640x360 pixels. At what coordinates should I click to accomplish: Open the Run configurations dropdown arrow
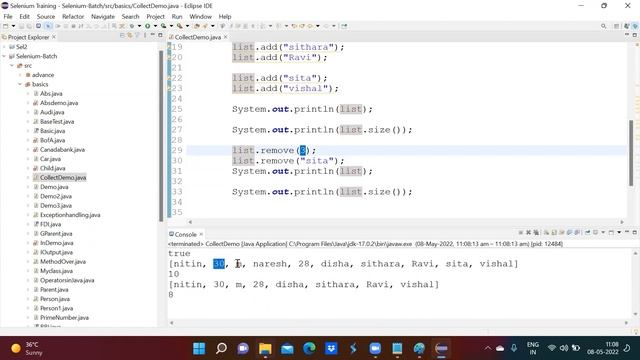click(x=155, y=26)
